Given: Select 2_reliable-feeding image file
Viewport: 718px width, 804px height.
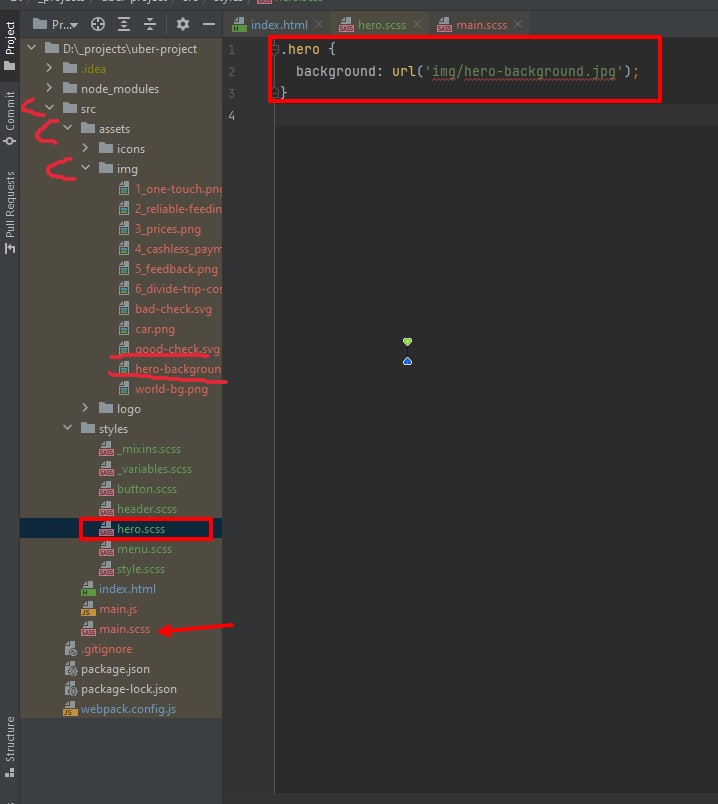Looking at the screenshot, I should tap(171, 209).
